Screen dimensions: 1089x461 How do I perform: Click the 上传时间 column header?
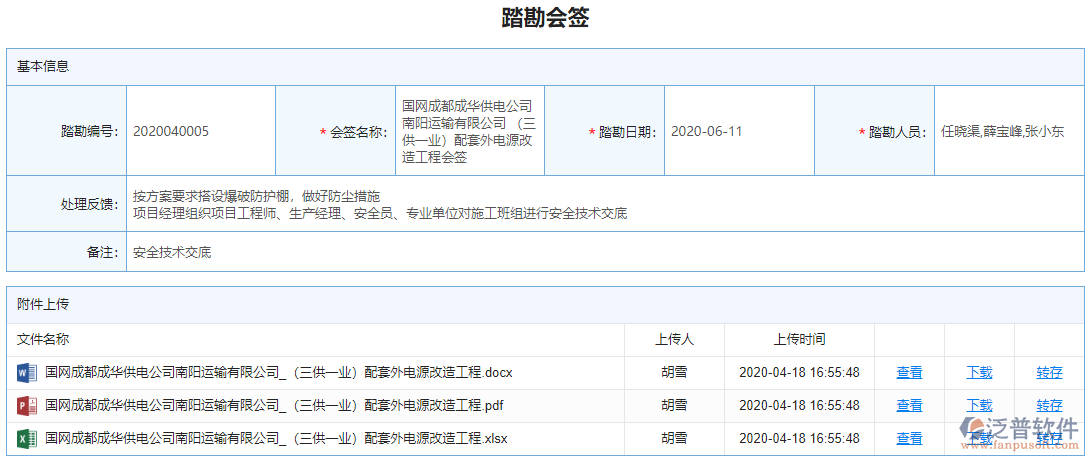[x=799, y=340]
